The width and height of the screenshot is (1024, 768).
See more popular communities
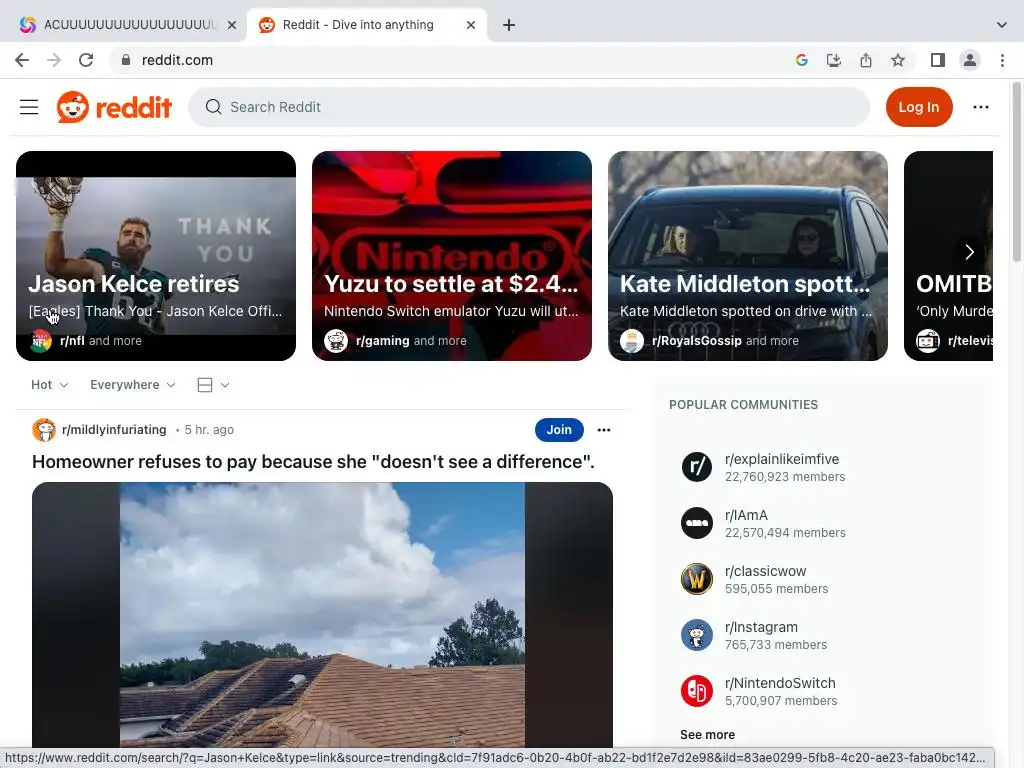coord(707,735)
